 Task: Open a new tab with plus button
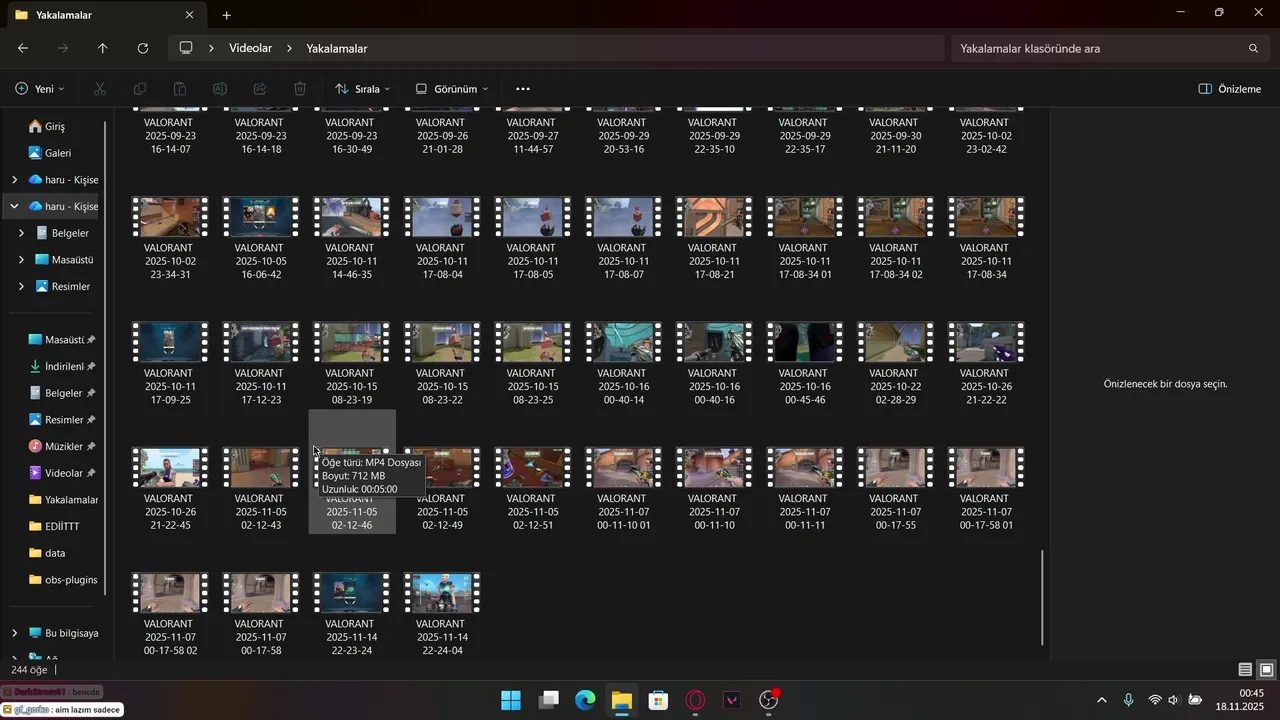[226, 15]
